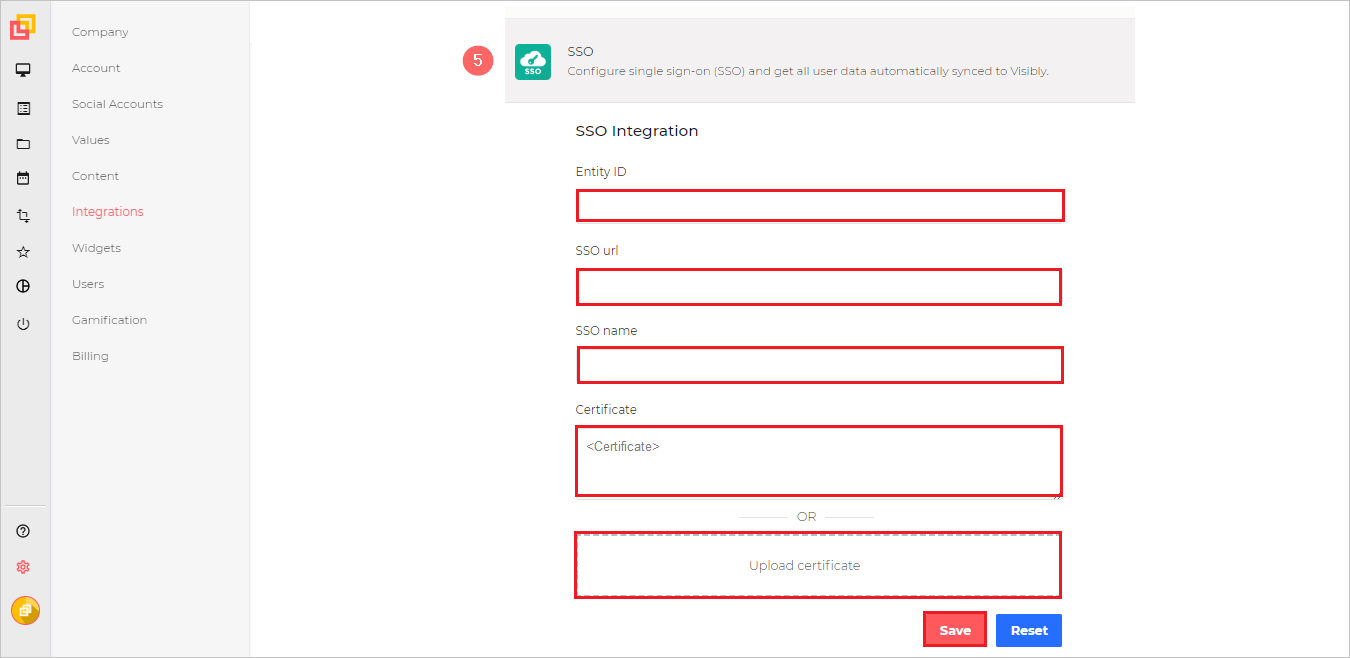Viewport: 1350px width, 658px height.
Task: Open the list panel icon
Action: pos(23,107)
